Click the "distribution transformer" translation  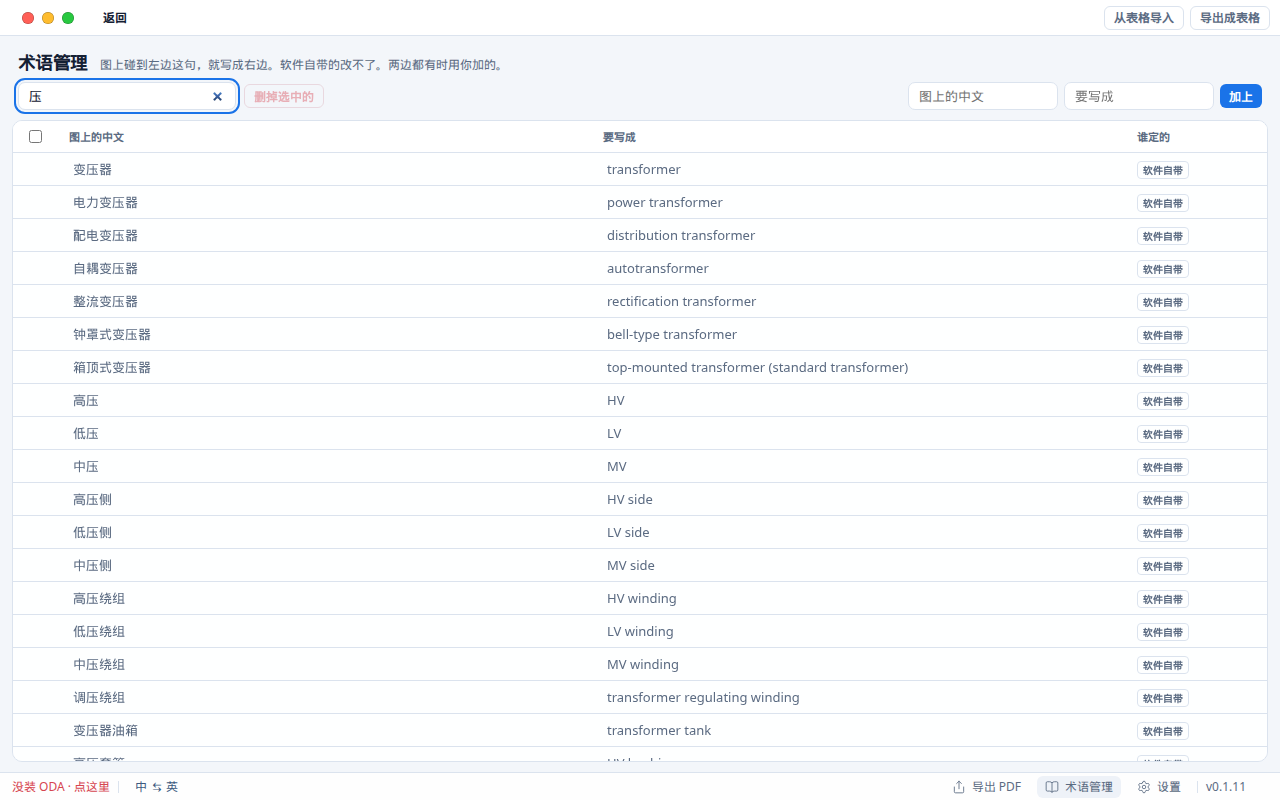(x=681, y=235)
